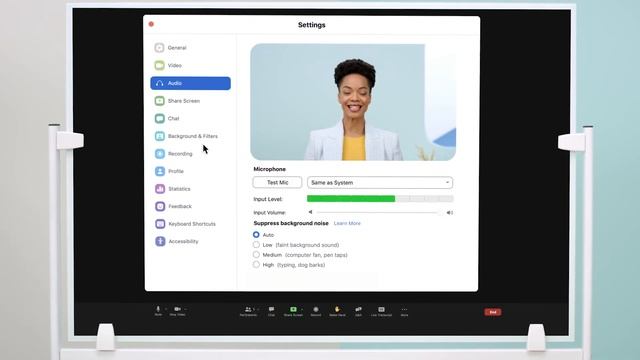Open the Share Screen settings section

[178, 101]
